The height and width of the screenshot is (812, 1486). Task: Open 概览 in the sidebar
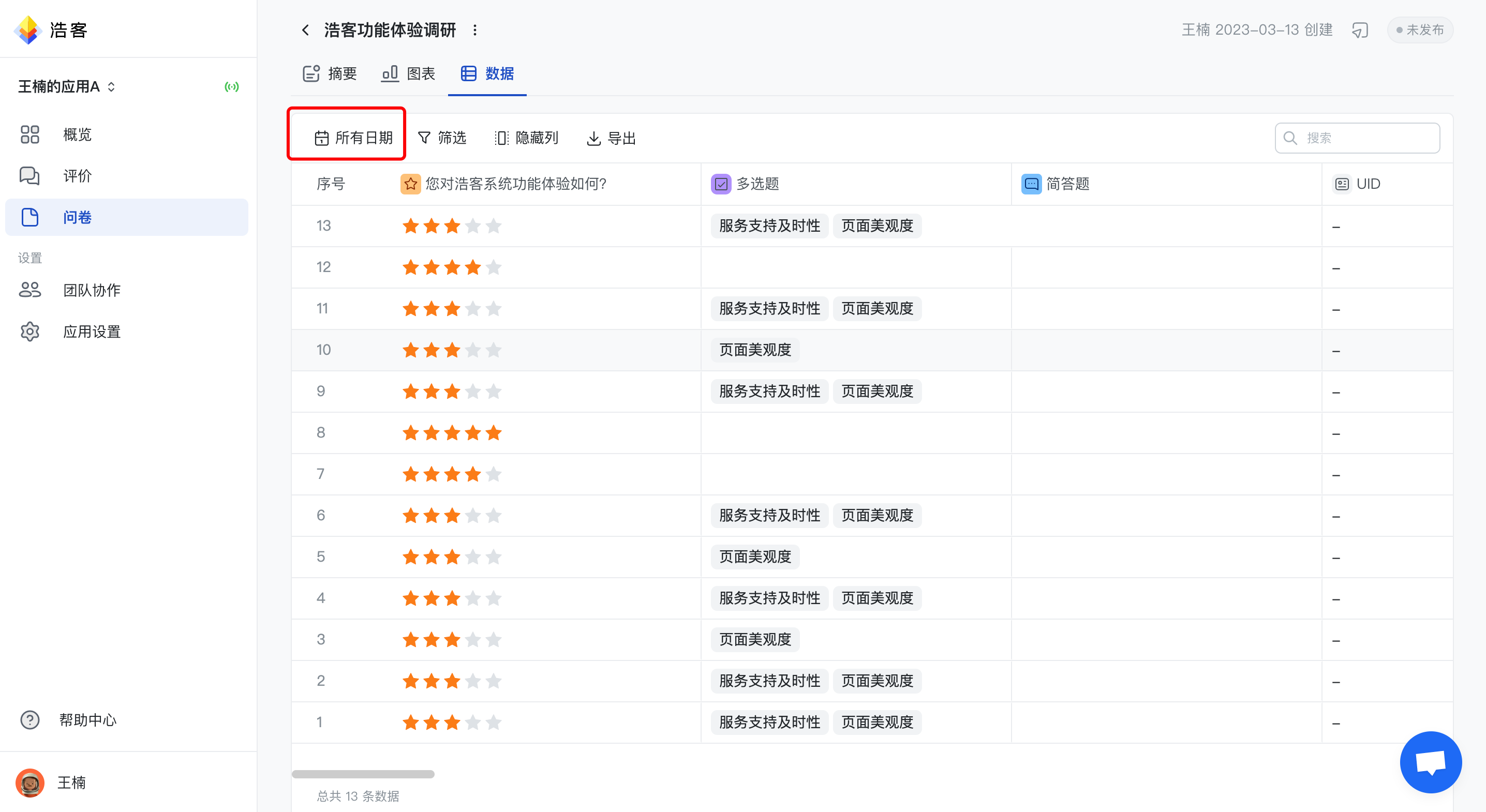tap(127, 134)
